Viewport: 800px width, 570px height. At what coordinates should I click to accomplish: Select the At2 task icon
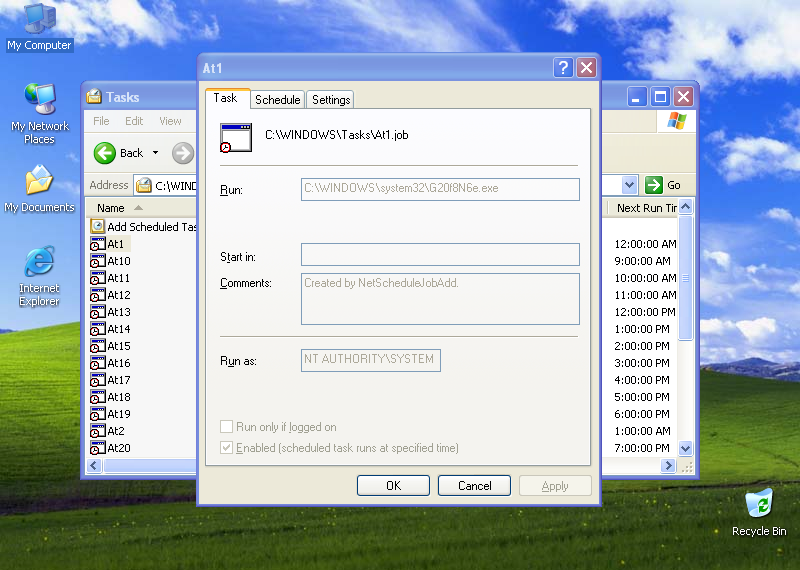(97, 431)
